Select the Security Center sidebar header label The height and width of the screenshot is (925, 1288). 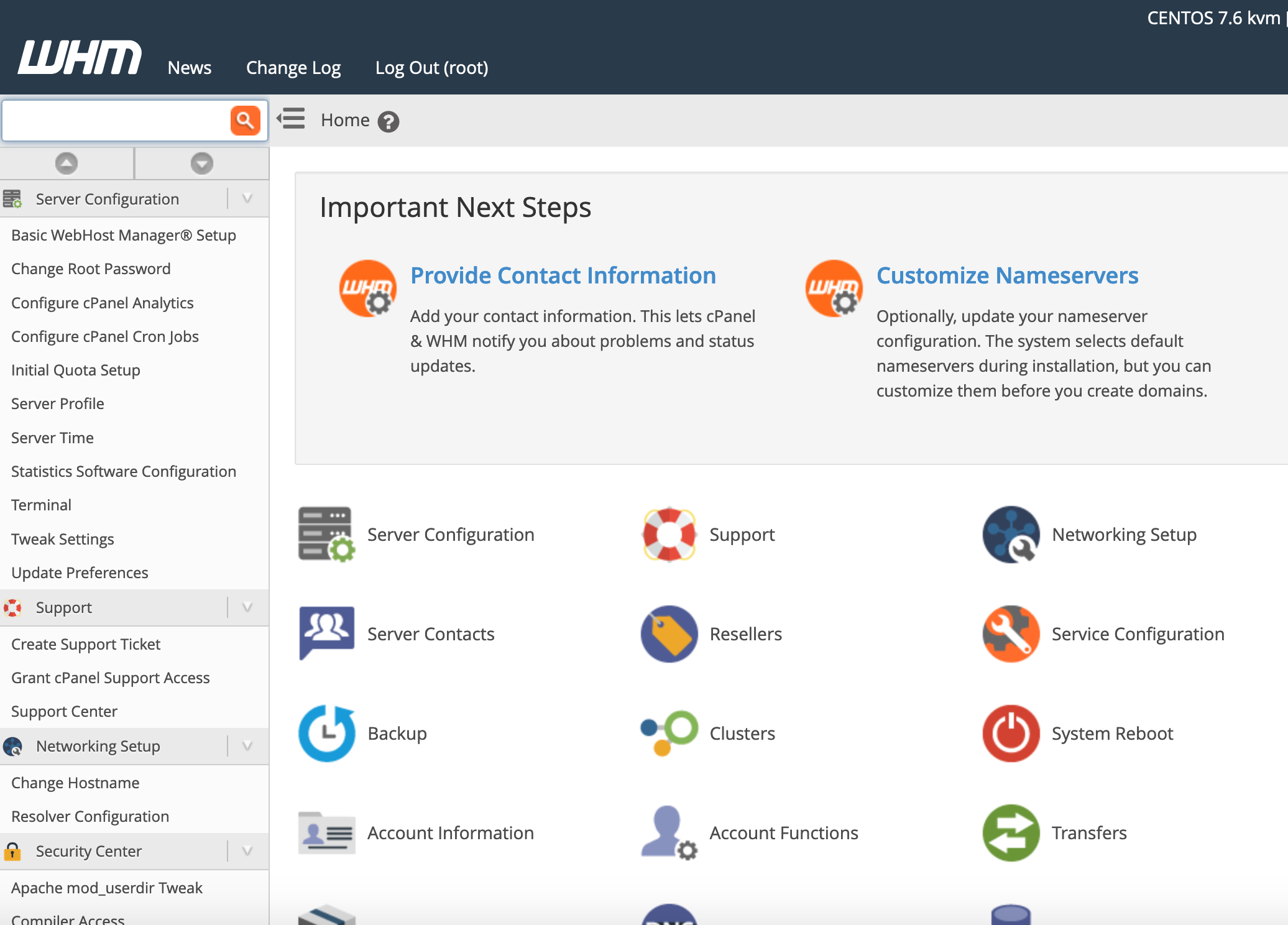pyautogui.click(x=89, y=851)
